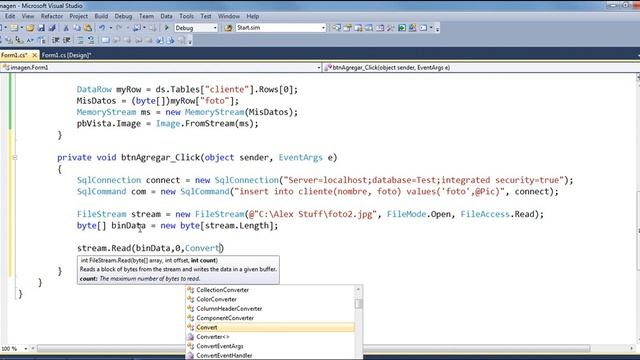
Task: Open the Start.sim combo box dropdown arrow
Action: pos(324,28)
